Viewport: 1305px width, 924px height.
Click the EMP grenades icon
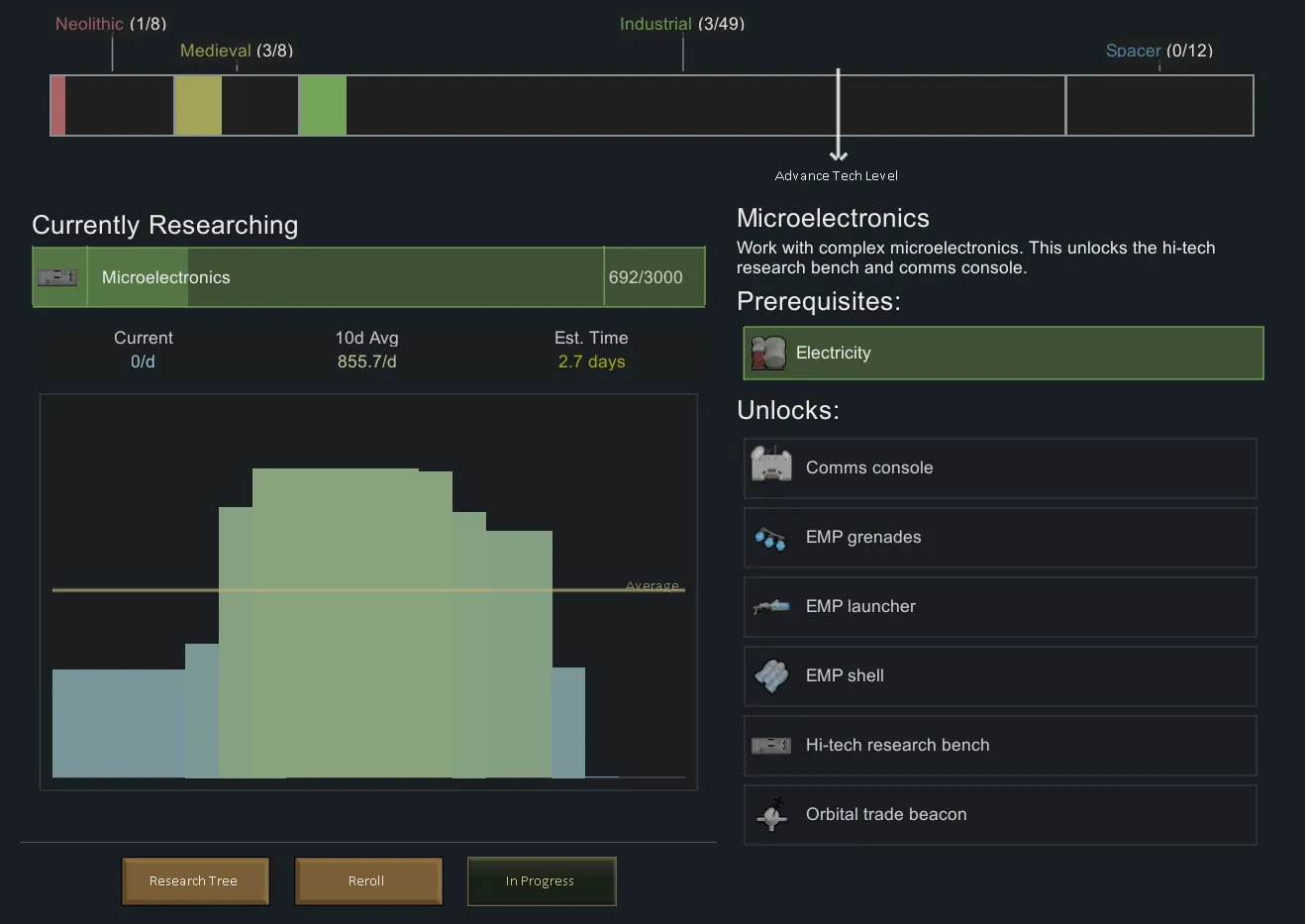click(770, 538)
